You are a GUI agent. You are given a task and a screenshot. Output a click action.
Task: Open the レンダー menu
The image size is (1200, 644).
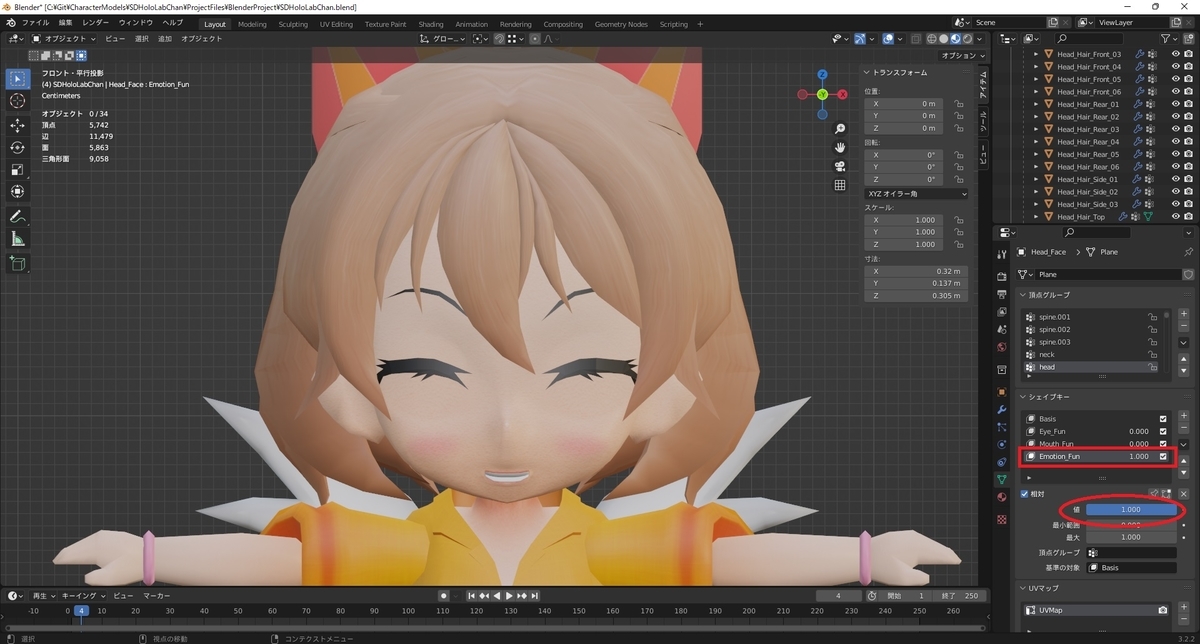96,22
